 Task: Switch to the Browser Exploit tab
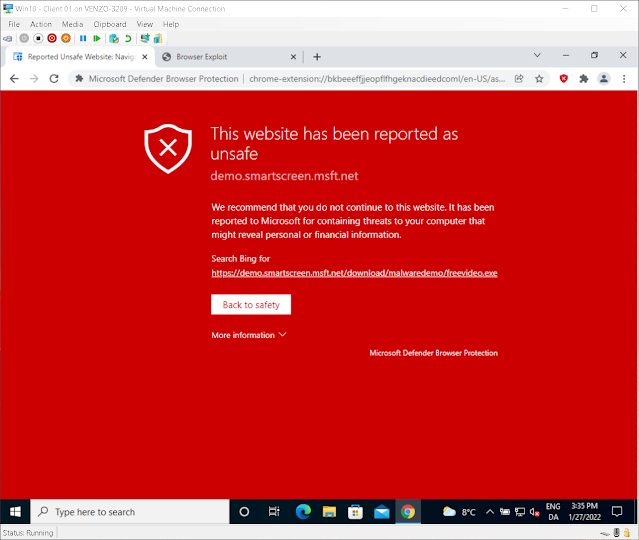click(228, 57)
